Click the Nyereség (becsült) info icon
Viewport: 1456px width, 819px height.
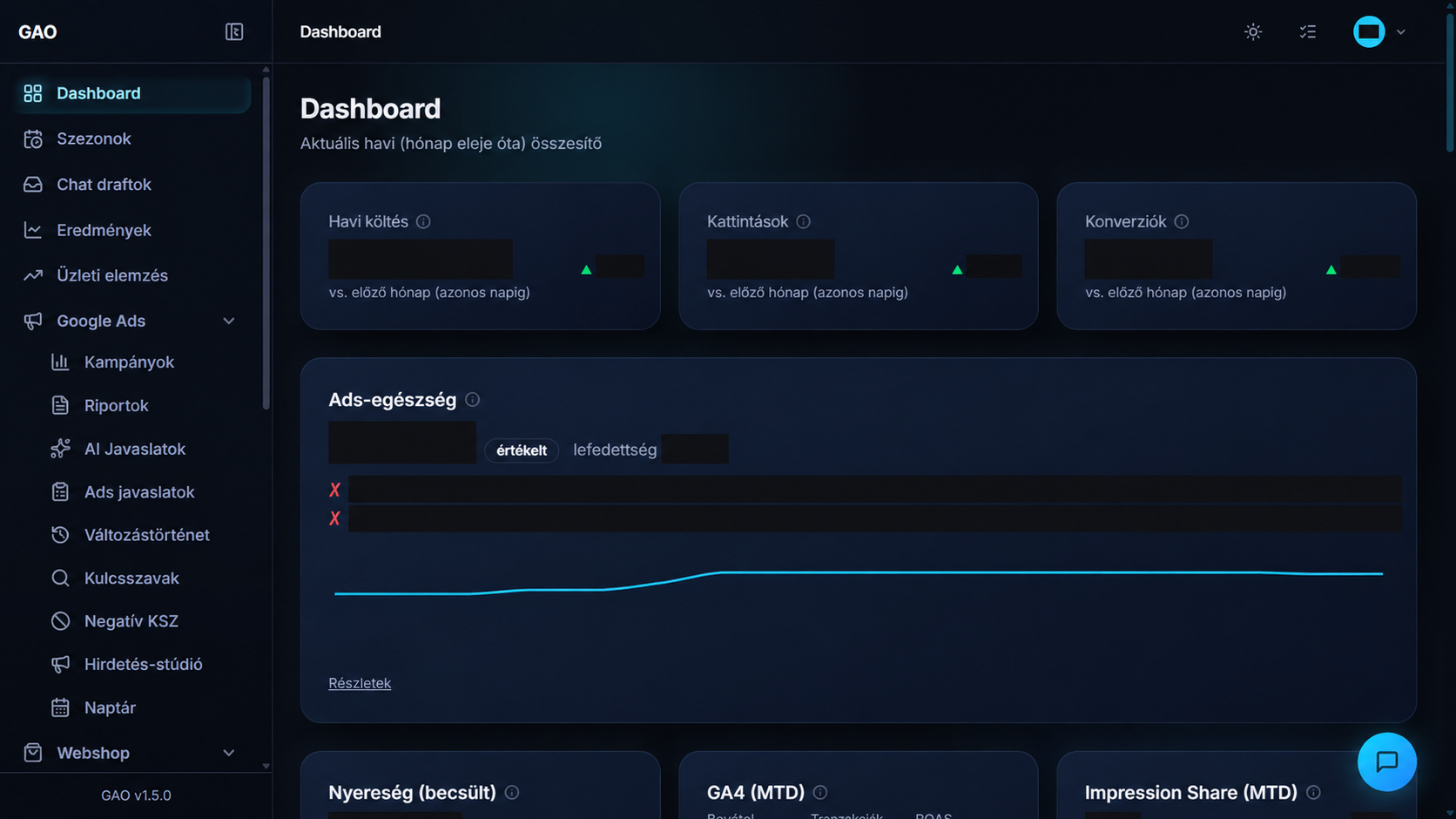(x=512, y=792)
